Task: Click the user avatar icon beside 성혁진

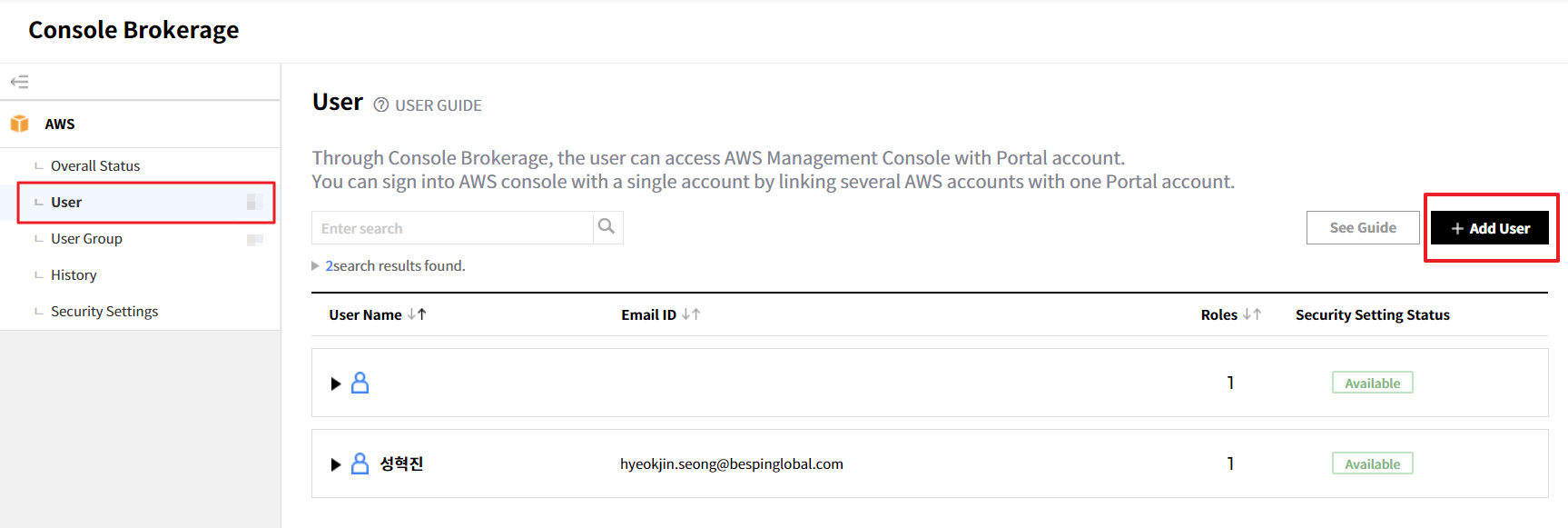Action: (x=360, y=464)
